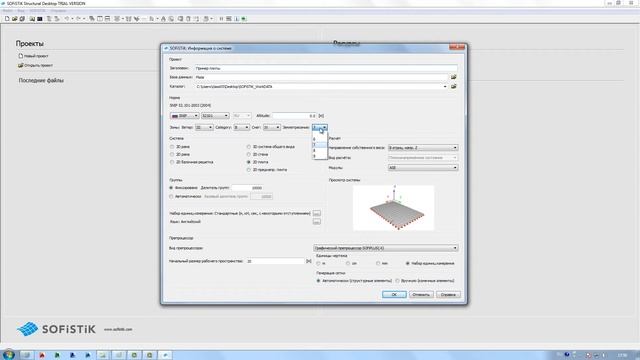Select the 3D рама system option
Viewport: 640px width, 360px height.
coord(172,147)
